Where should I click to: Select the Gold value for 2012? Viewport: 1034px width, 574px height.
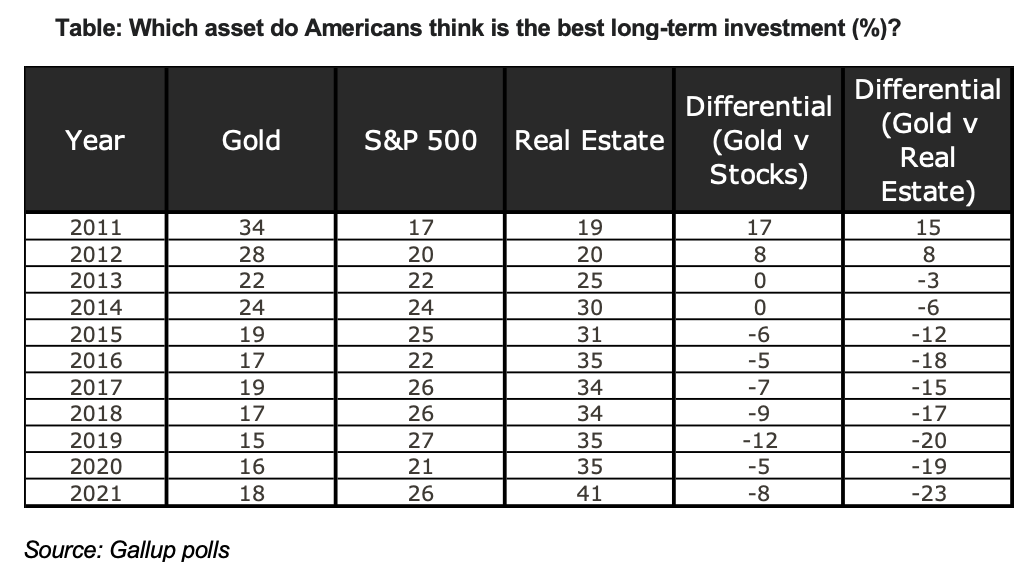tap(251, 254)
